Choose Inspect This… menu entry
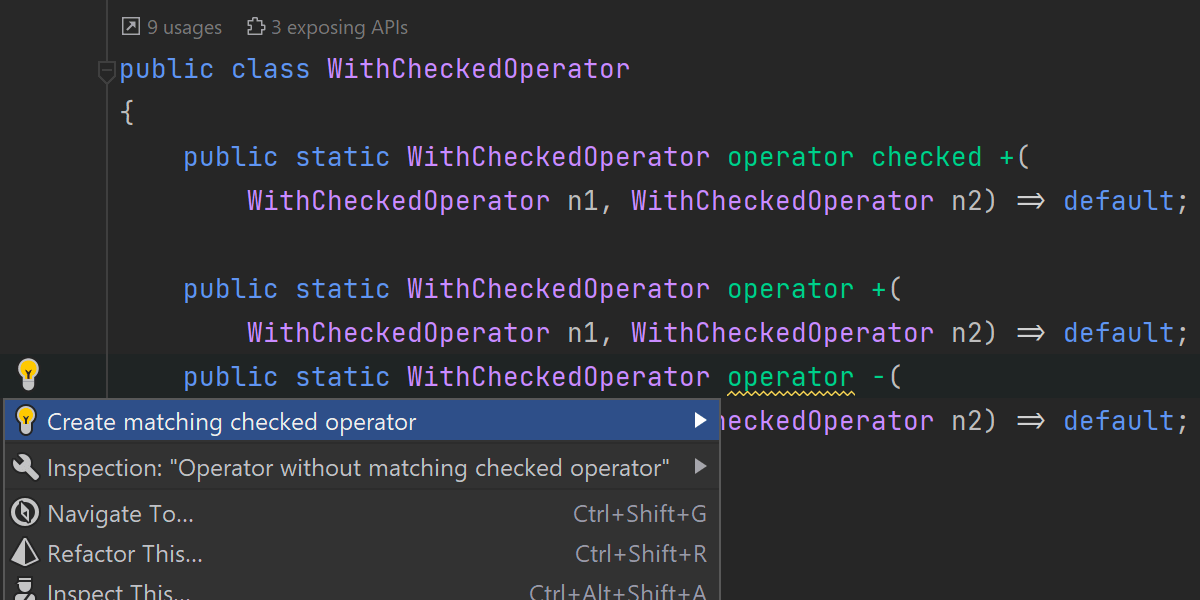This screenshot has height=600, width=1200. click(362, 589)
